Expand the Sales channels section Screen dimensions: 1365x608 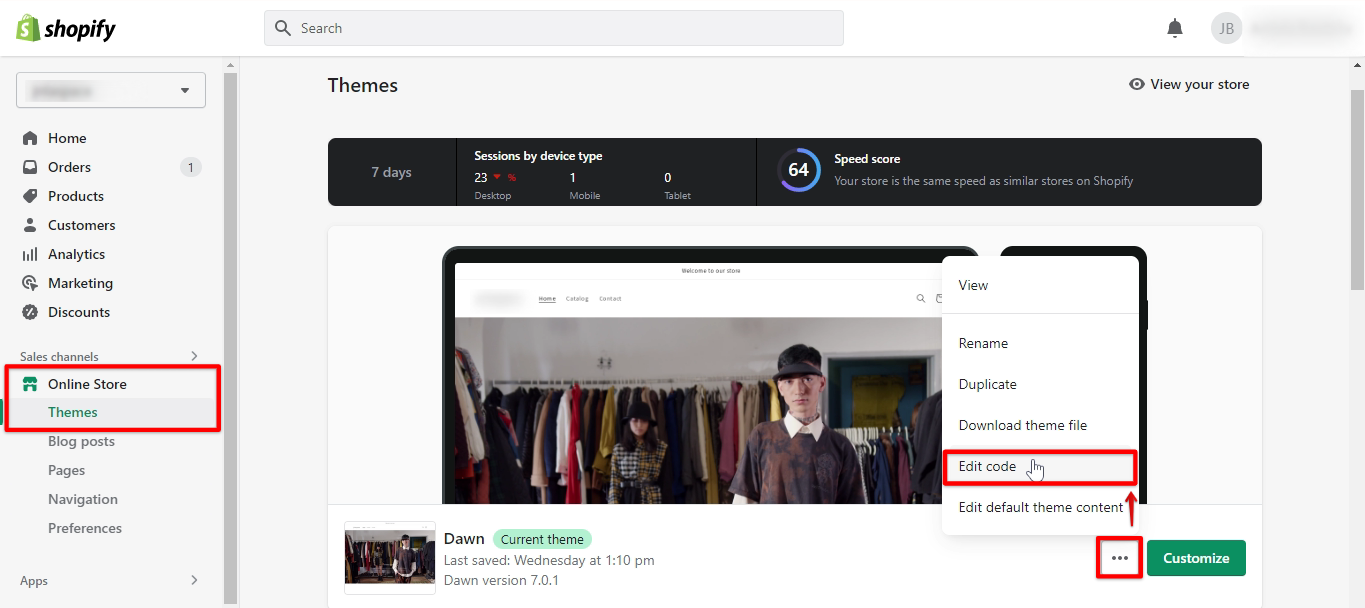coord(194,356)
